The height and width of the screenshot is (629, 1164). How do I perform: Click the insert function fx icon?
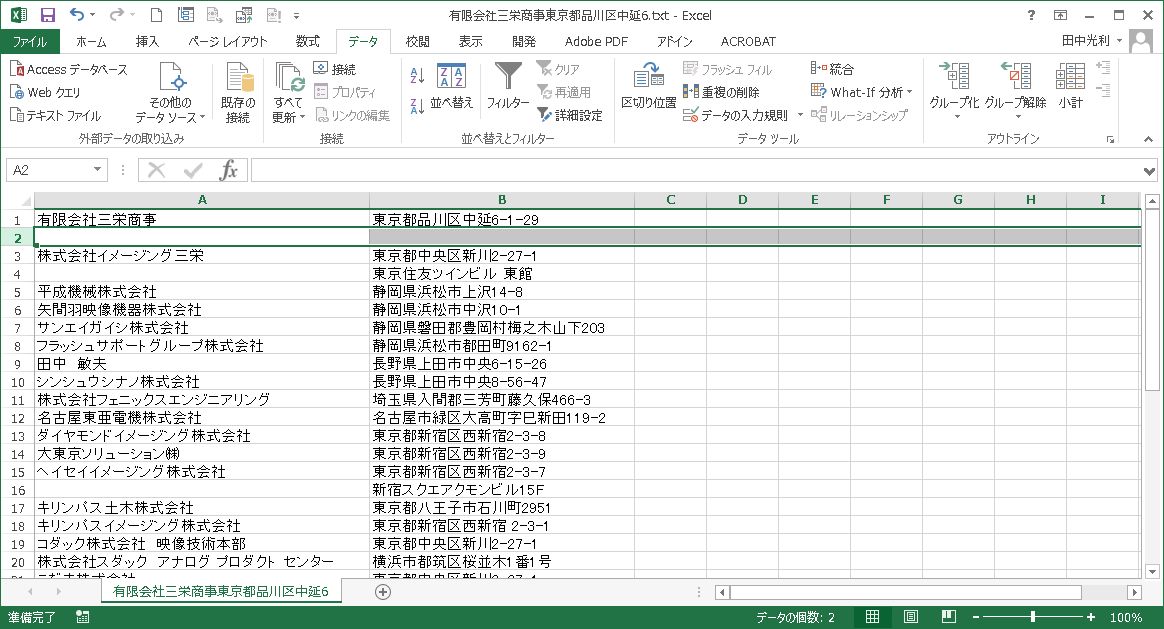coord(229,170)
